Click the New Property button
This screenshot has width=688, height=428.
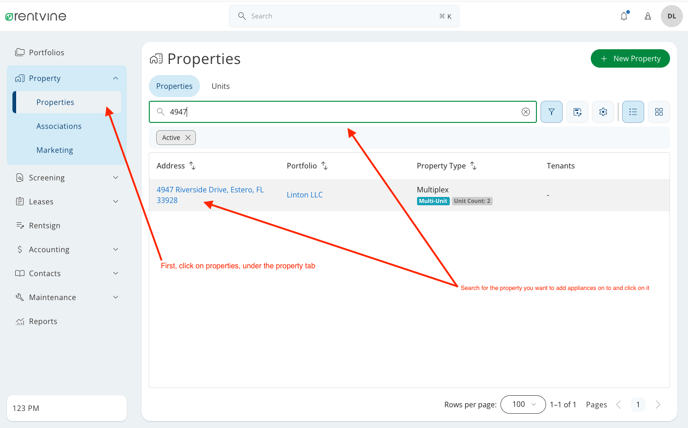630,59
